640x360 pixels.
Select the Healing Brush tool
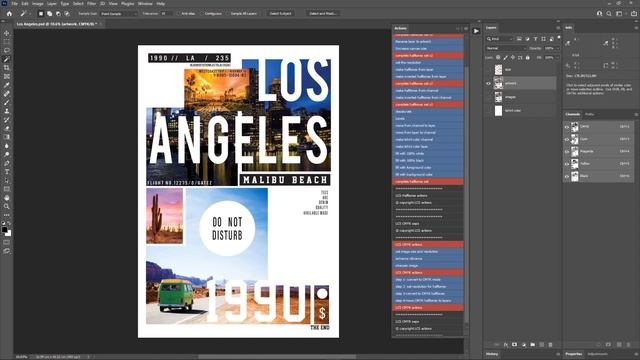(x=7, y=94)
